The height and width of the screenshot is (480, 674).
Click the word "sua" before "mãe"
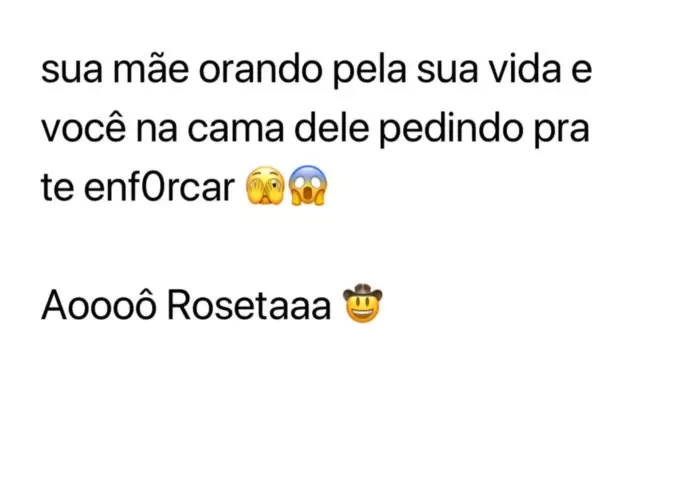pos(72,71)
